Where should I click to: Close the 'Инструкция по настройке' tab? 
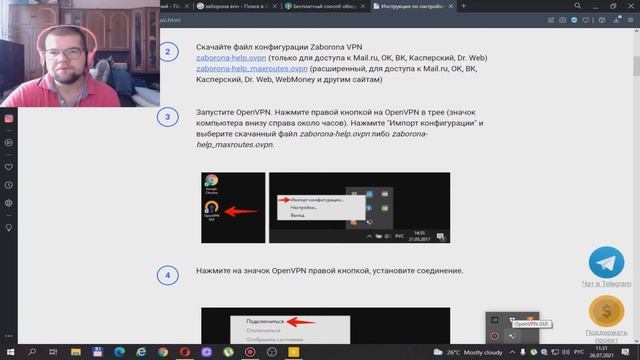(x=451, y=6)
